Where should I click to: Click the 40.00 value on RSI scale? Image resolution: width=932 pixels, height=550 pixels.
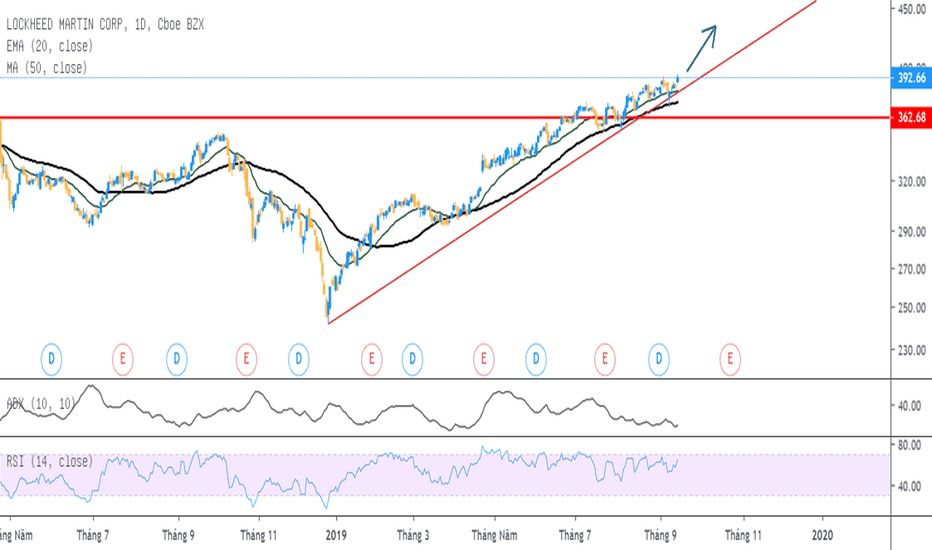[x=909, y=486]
